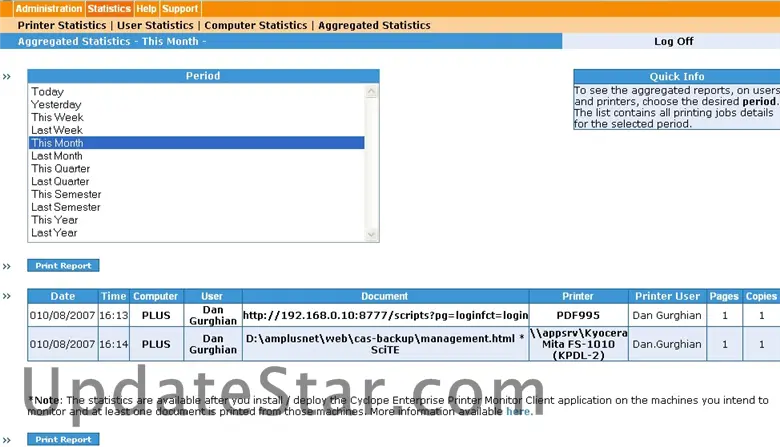The image size is (780, 447).
Task: Open the Statistics menu
Action: click(109, 8)
